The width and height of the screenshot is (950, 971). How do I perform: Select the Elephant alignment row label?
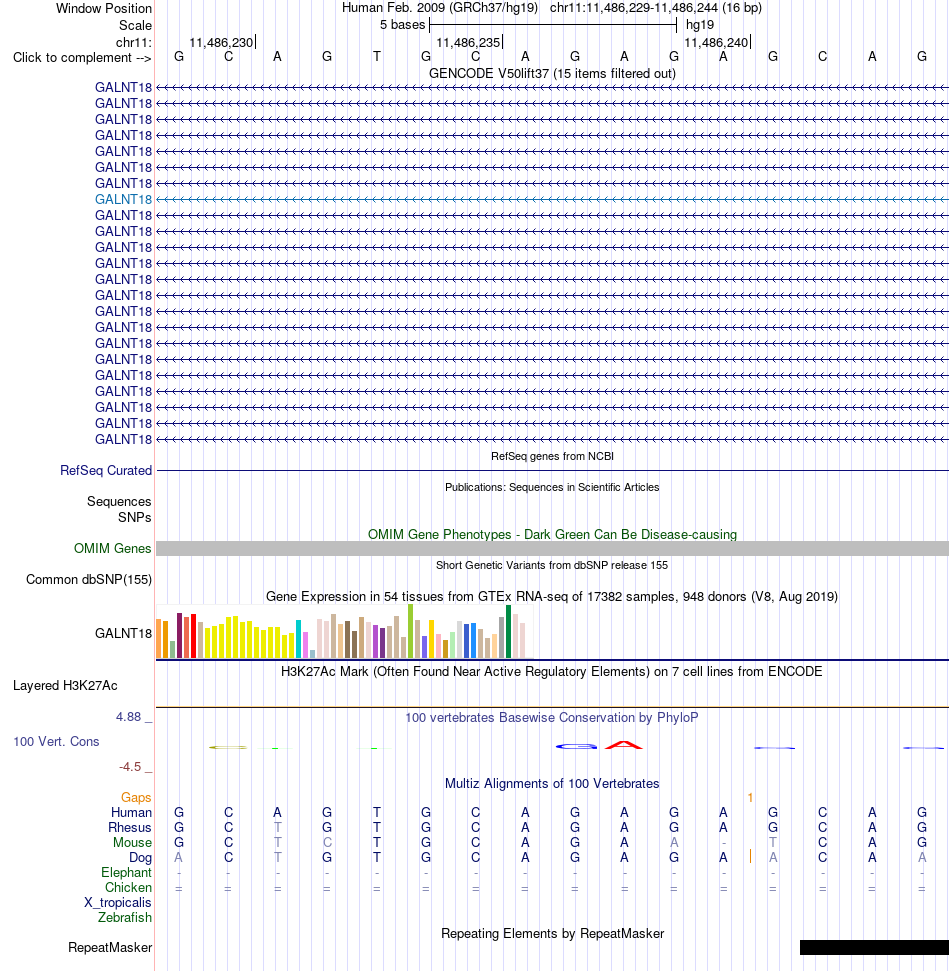point(126,873)
